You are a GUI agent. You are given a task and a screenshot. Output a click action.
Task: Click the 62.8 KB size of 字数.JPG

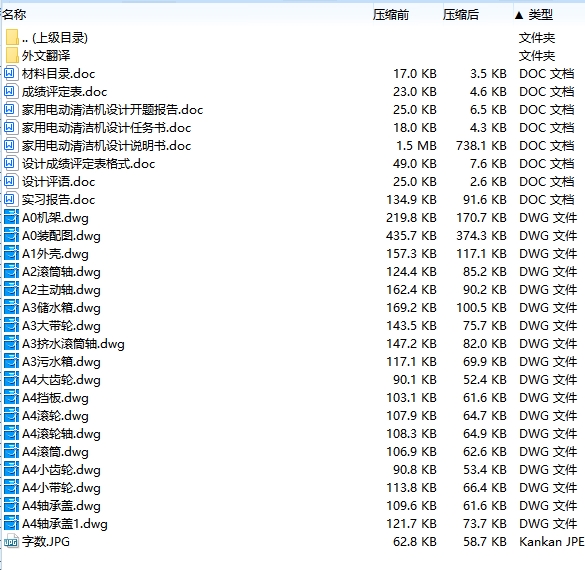point(415,541)
